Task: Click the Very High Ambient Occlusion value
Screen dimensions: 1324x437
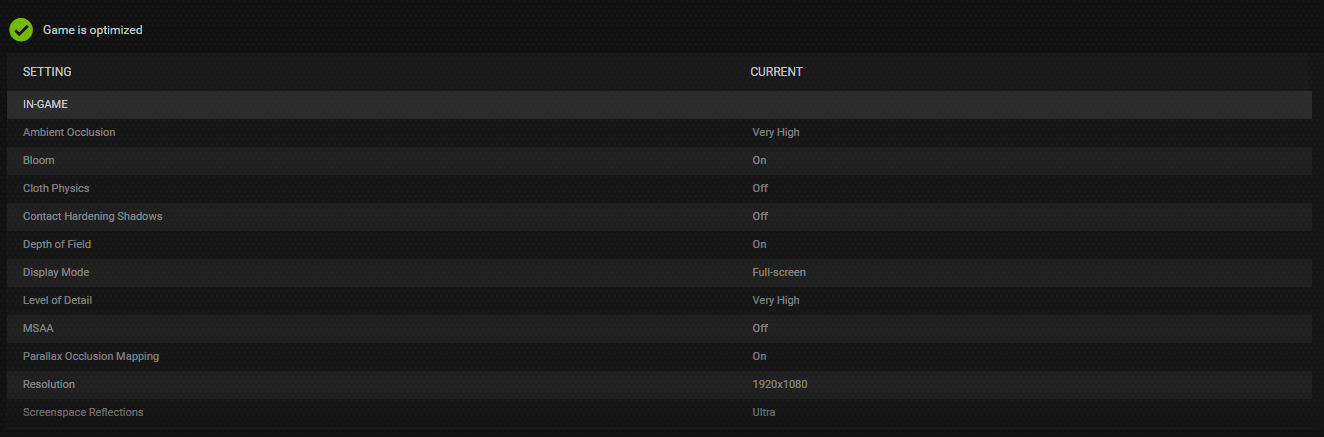Action: [776, 132]
